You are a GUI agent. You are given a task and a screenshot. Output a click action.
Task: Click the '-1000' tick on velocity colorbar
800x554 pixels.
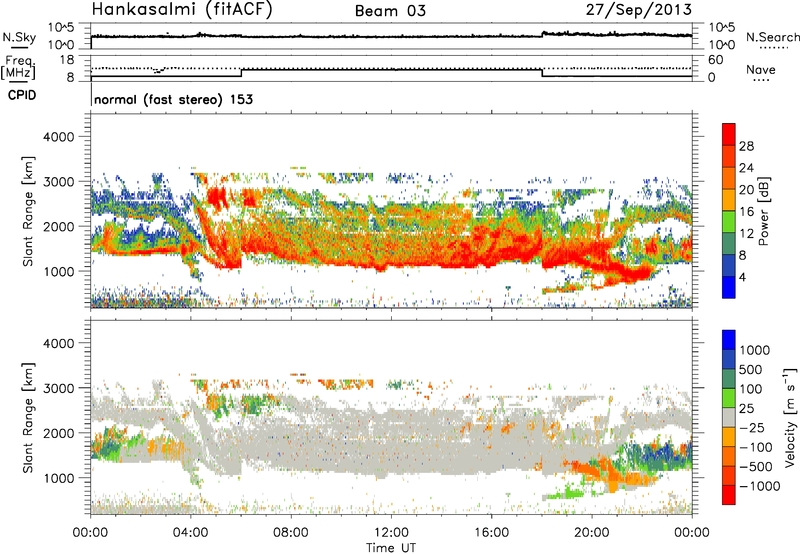coord(759,486)
